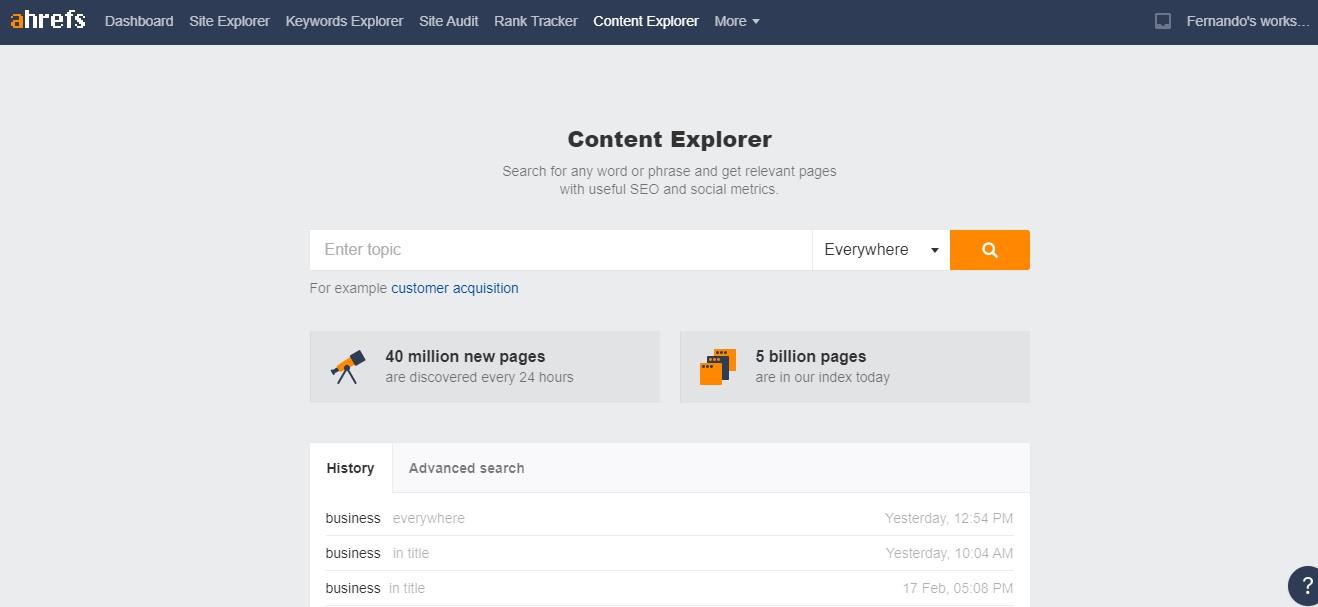Focus the Enter topic search field
Viewport: 1318px width, 607px height.
[561, 250]
